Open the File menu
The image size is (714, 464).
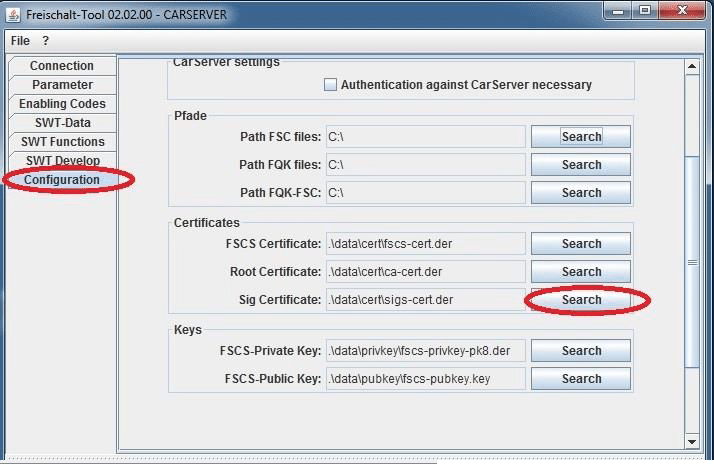click(20, 41)
